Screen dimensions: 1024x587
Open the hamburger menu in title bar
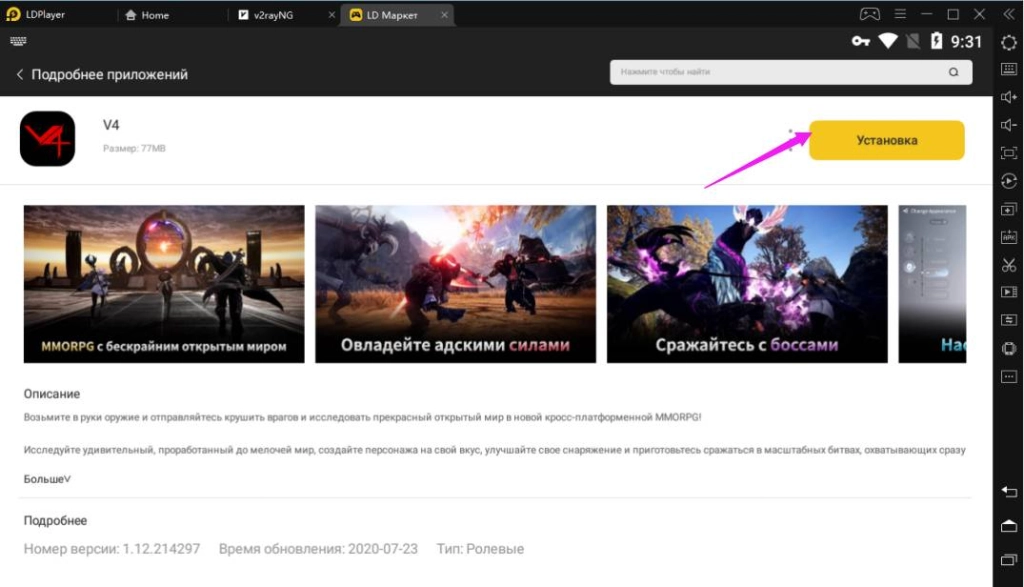900,15
